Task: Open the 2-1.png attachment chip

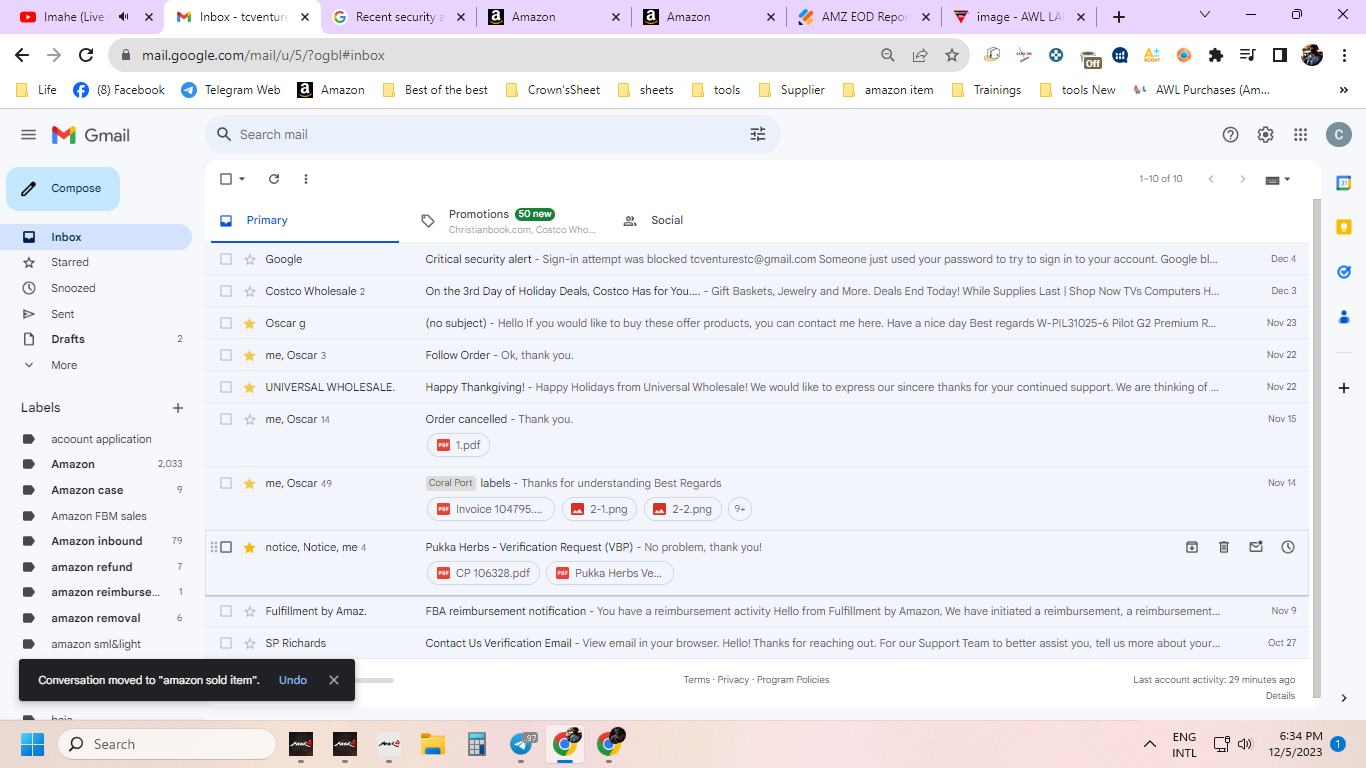Action: tap(599, 509)
